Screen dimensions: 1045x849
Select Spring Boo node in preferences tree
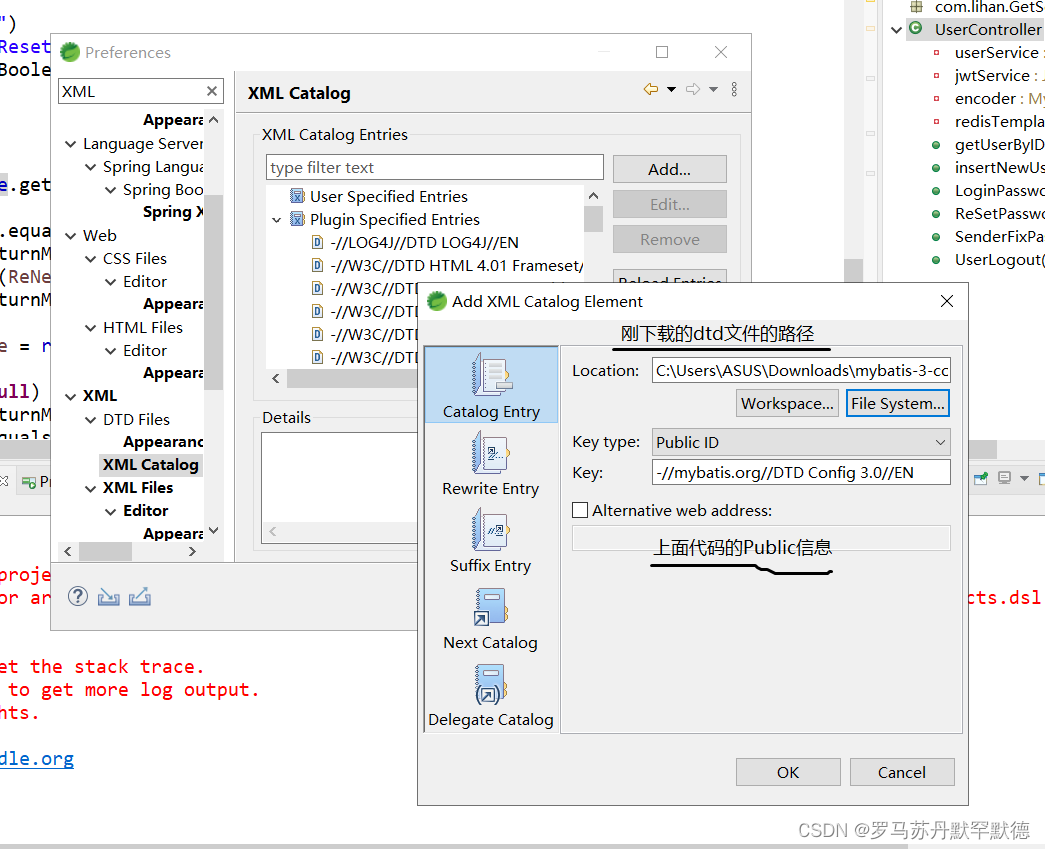[x=163, y=189]
